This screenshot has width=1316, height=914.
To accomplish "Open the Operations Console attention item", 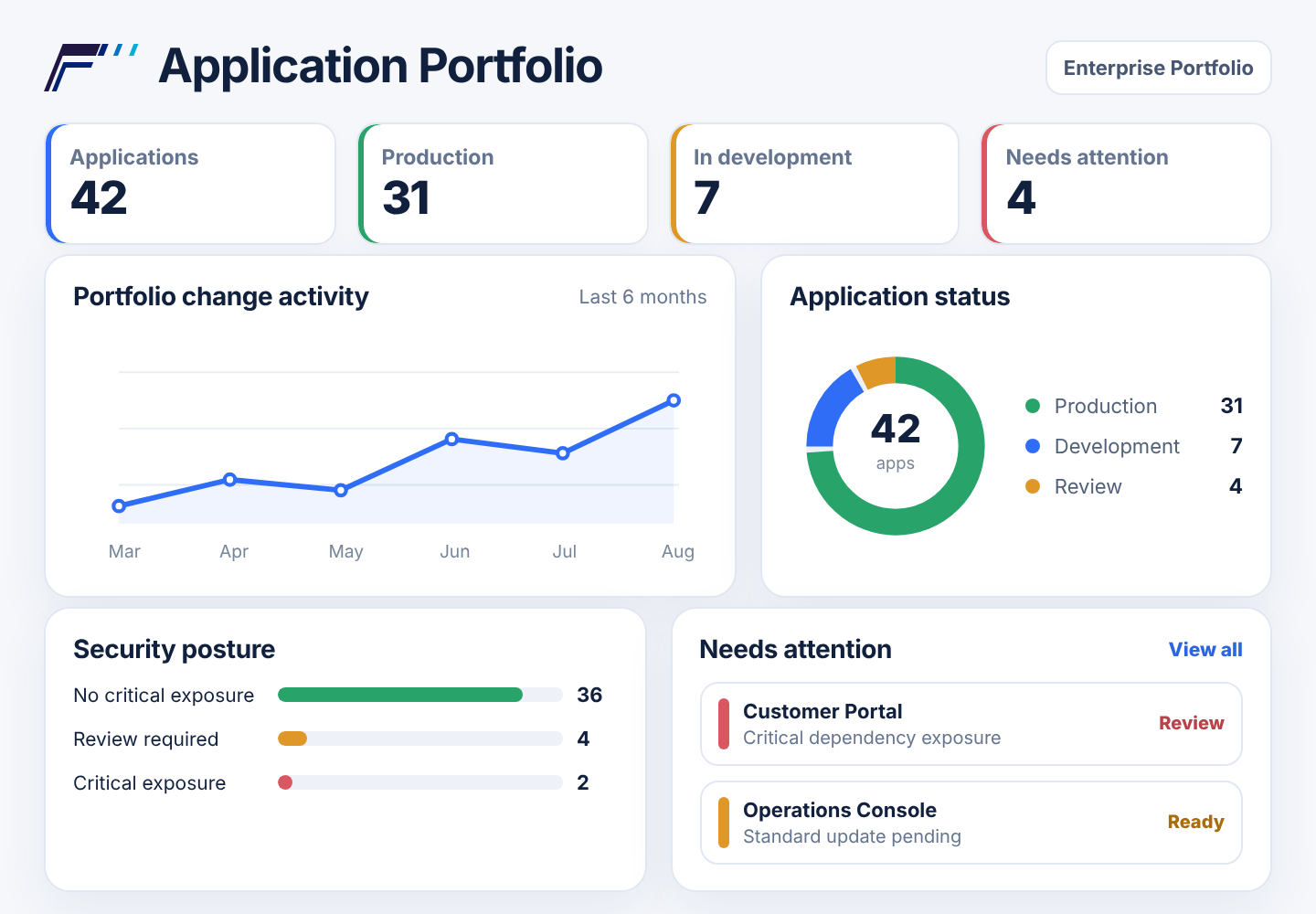I will [971, 823].
